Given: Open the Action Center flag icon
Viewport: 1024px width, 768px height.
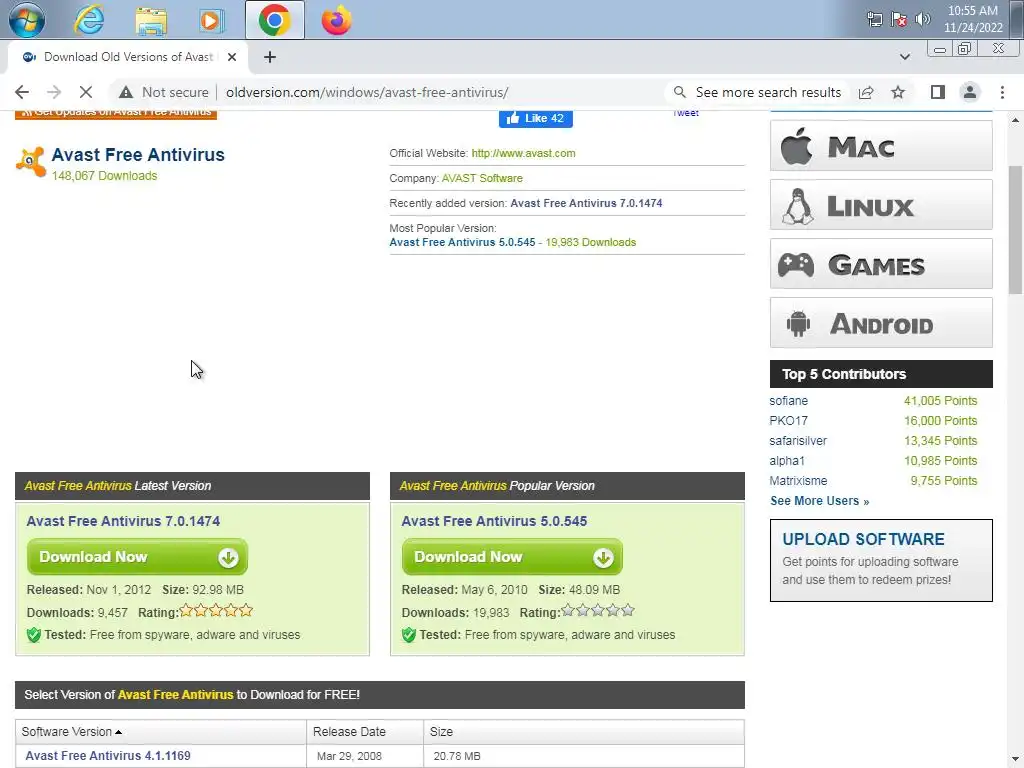Looking at the screenshot, I should coord(899,20).
